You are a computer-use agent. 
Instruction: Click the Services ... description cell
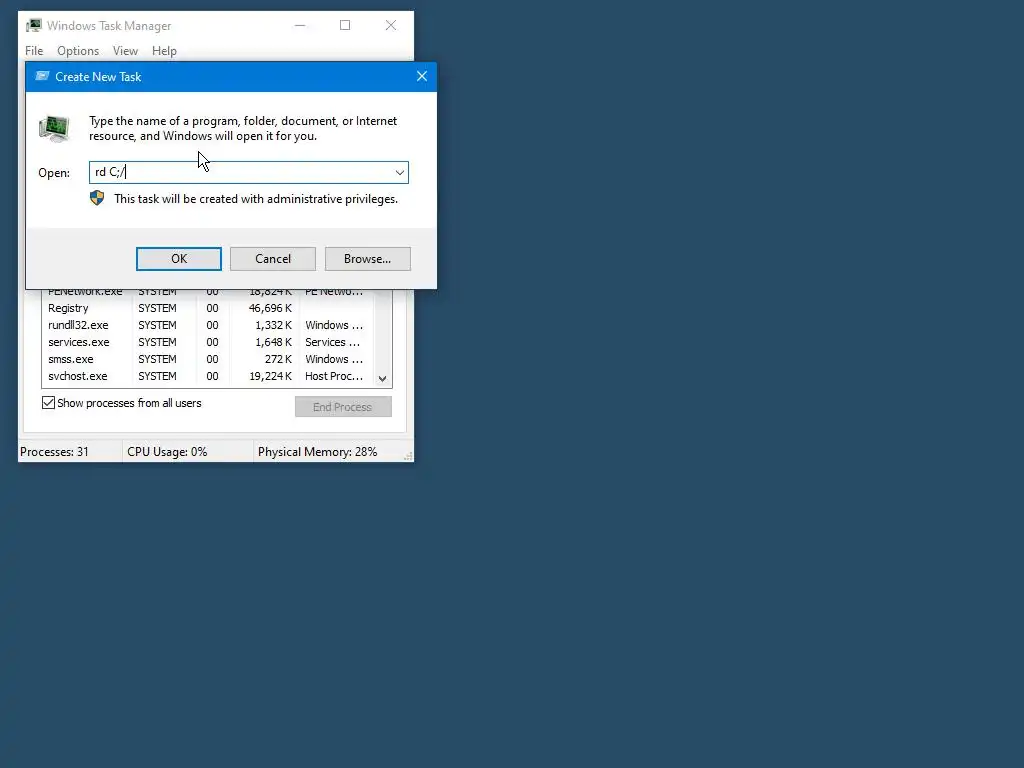click(332, 342)
